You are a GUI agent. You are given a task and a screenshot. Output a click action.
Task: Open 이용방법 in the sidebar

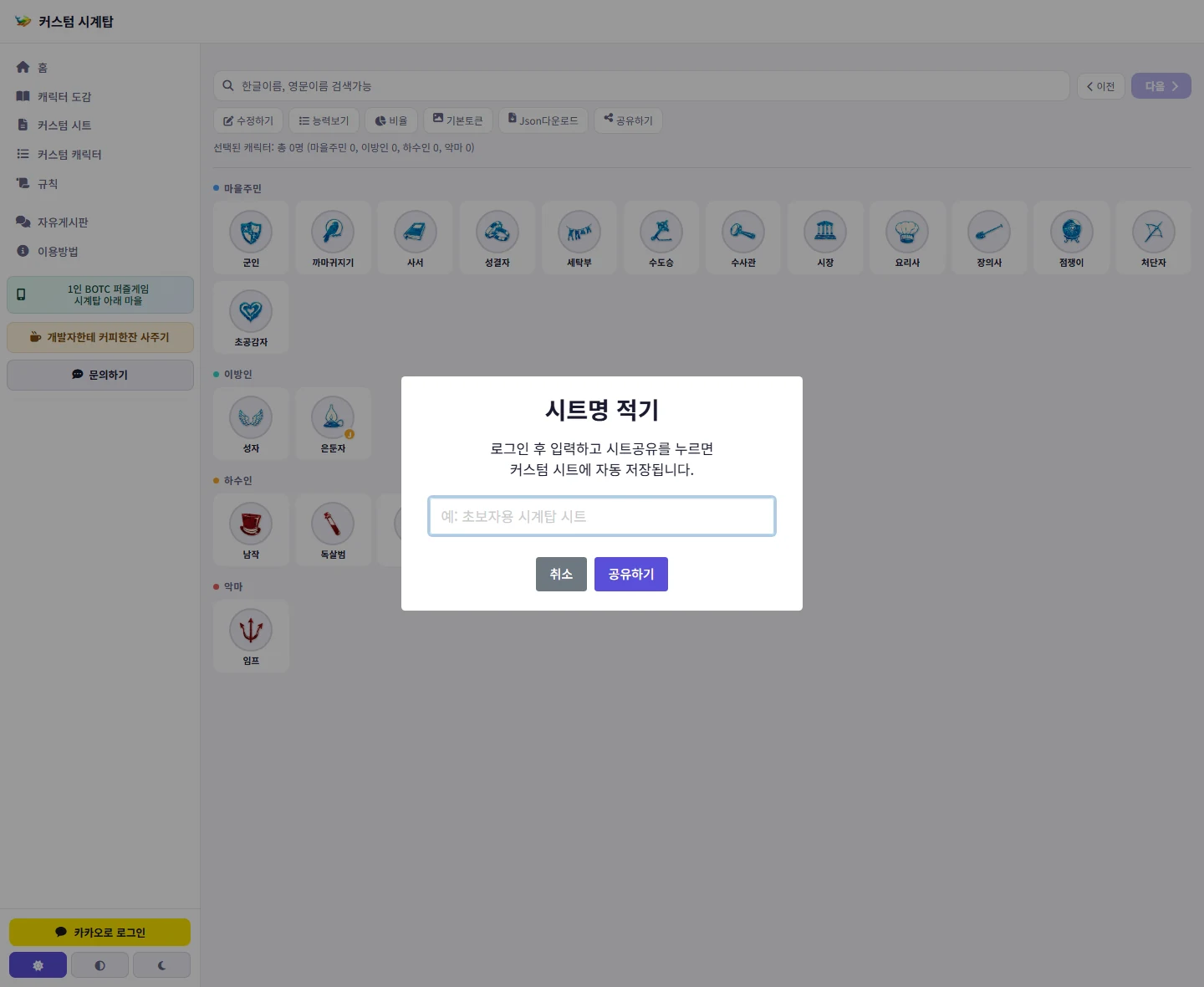tap(100, 252)
